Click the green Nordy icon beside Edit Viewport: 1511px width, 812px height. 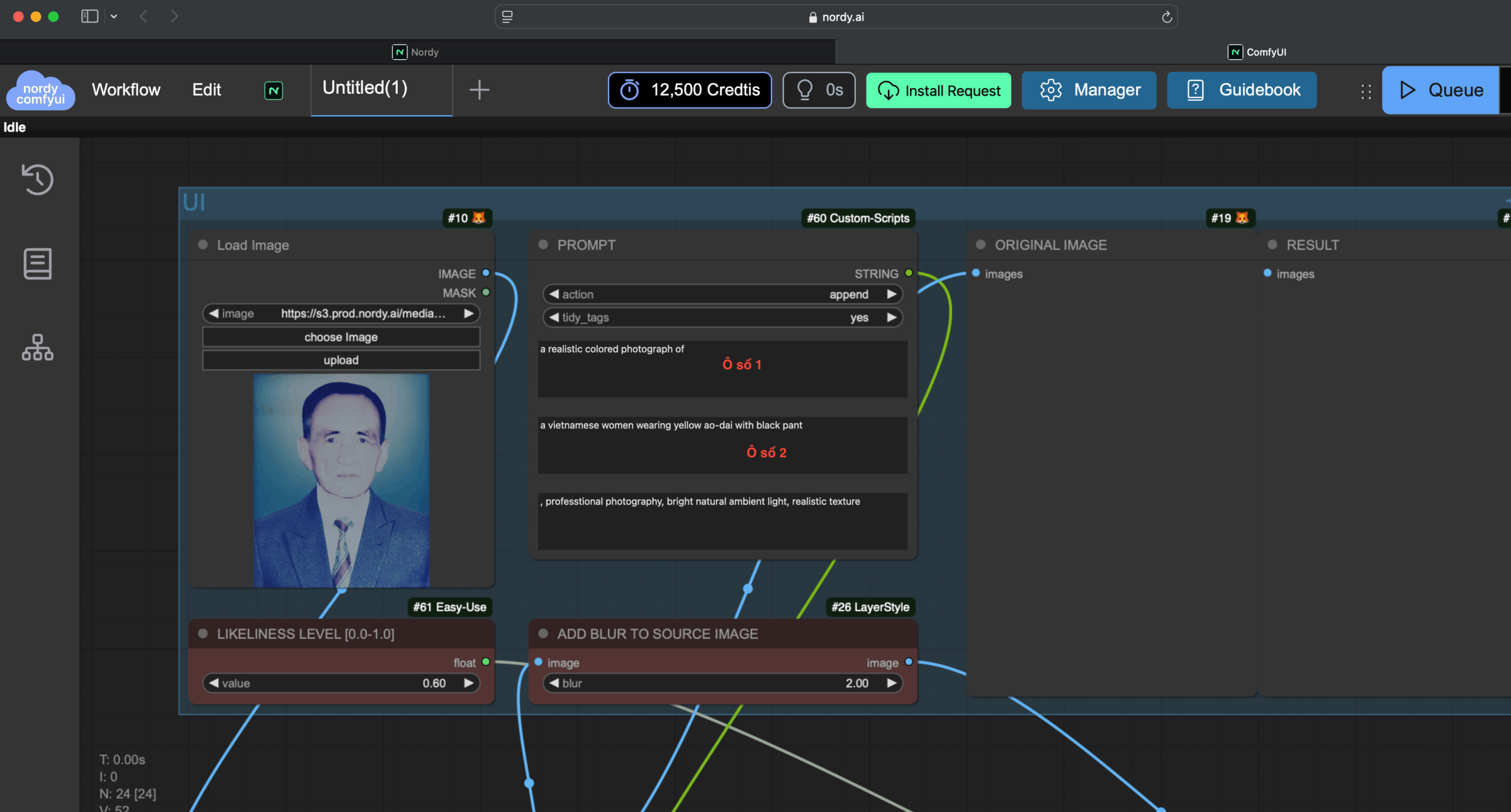[273, 90]
